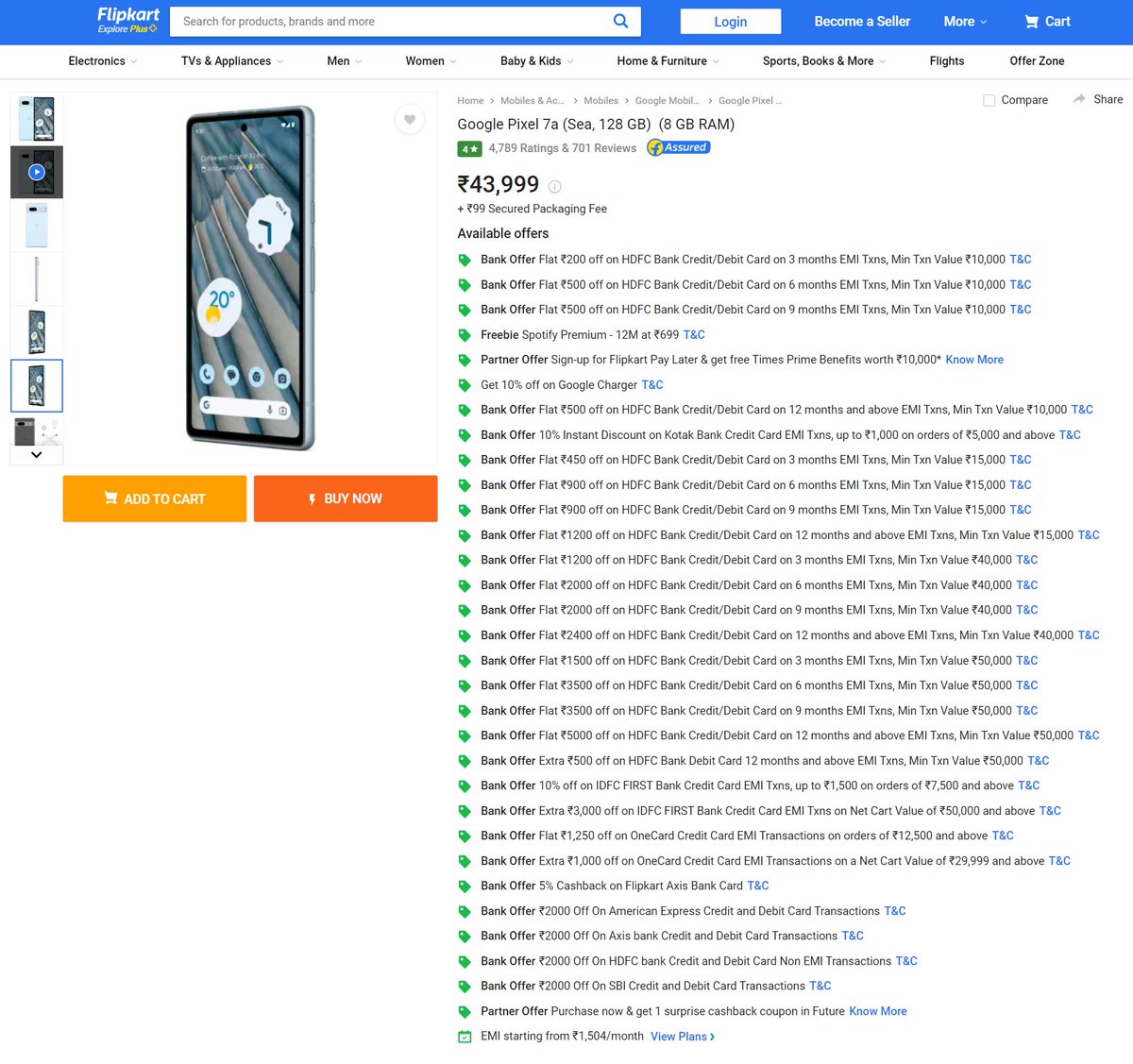
Task: Click 4,789 Ratings & 701 Reviews text
Action: pyautogui.click(x=563, y=148)
